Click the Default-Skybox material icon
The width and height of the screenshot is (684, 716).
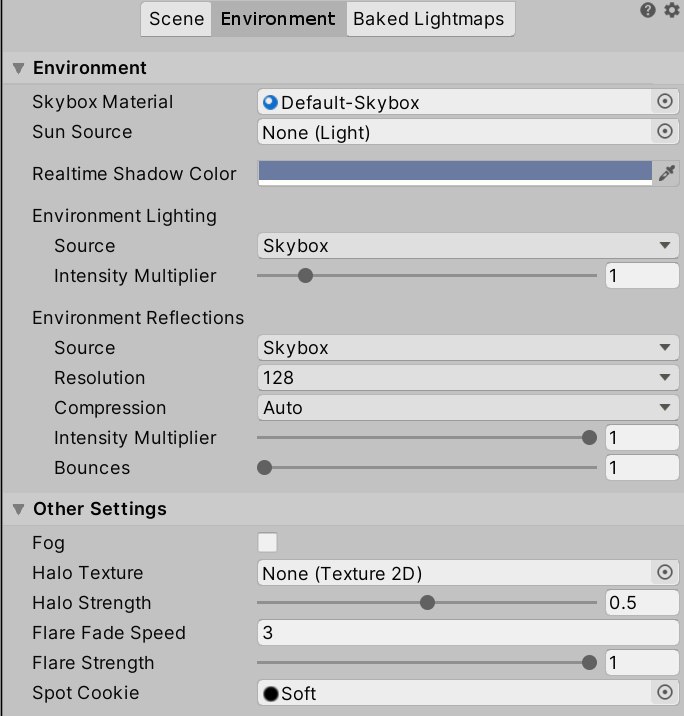(270, 102)
